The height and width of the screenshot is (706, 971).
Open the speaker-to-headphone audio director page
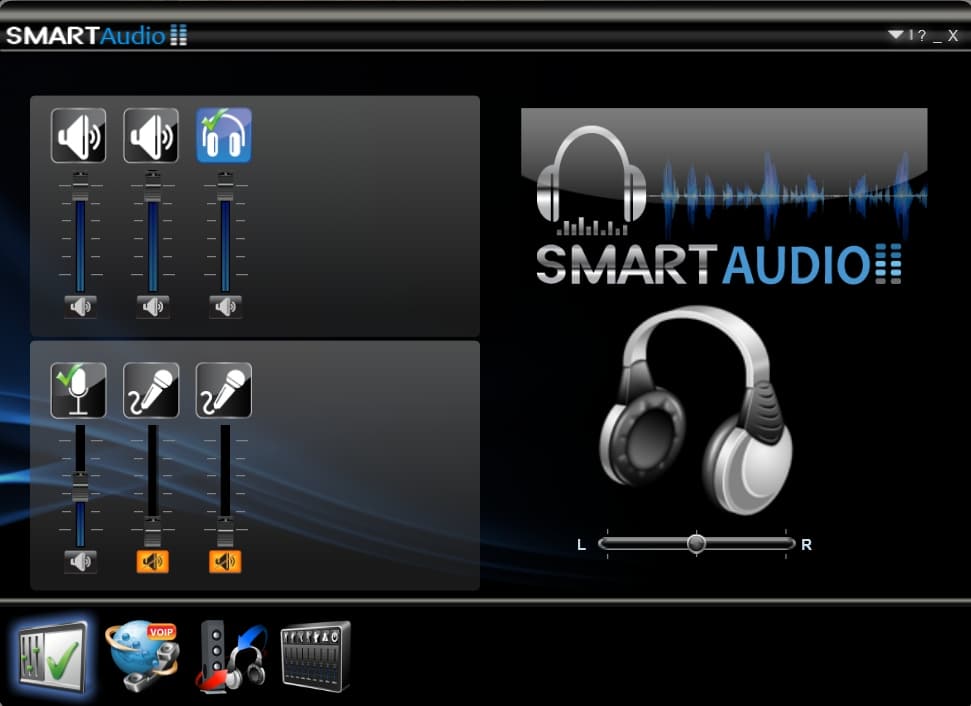point(232,656)
